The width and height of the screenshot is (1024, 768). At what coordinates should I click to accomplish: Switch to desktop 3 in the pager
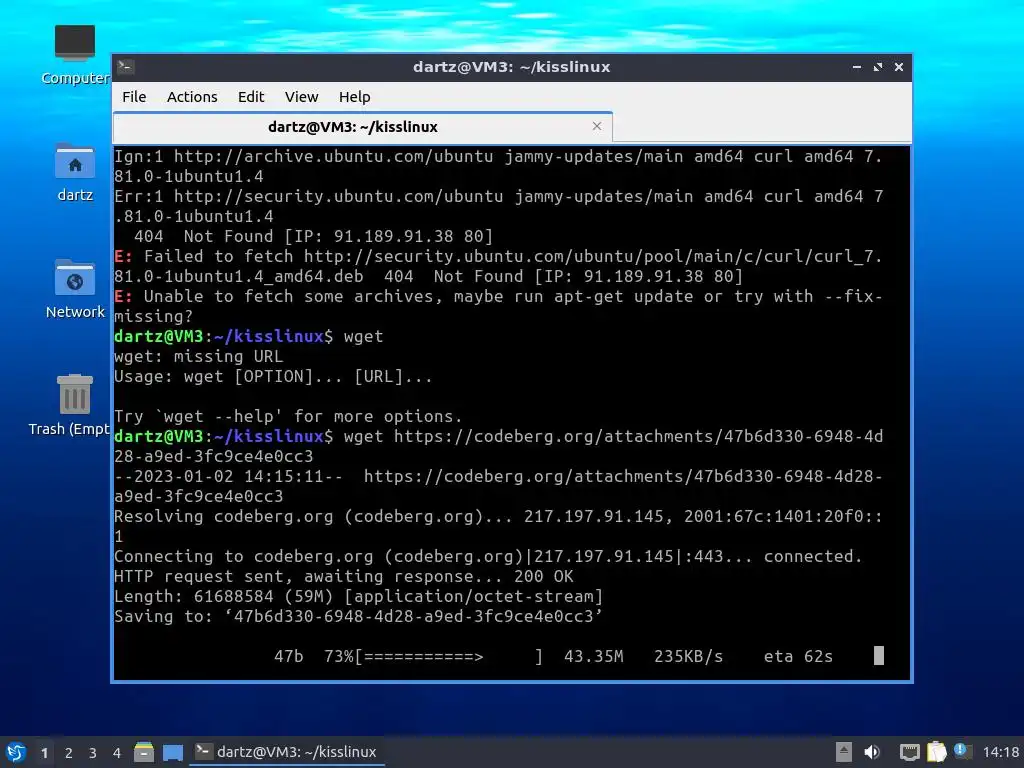pos(93,753)
